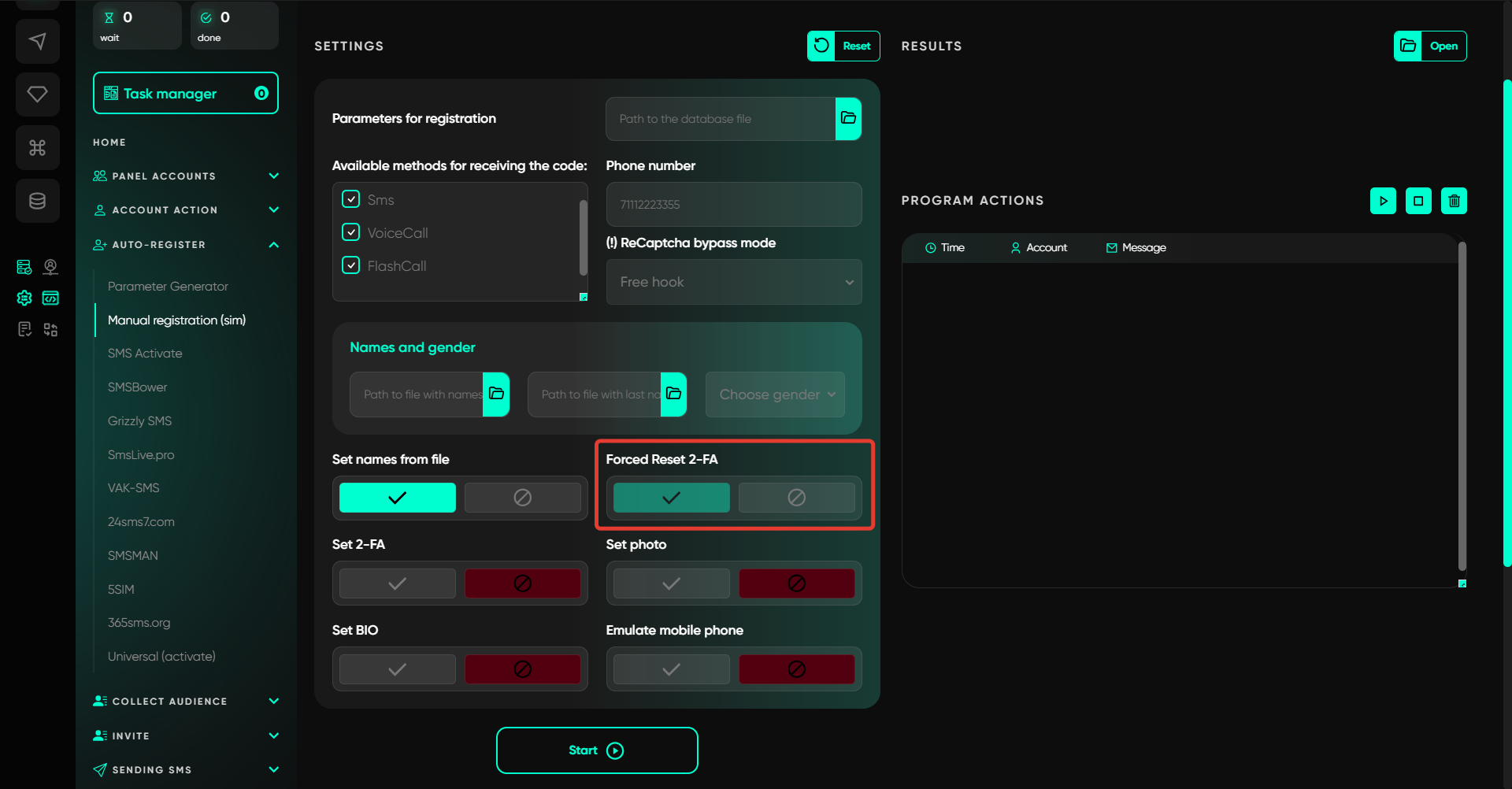Click the Start button
Viewport: 1512px width, 789px height.
[x=596, y=750]
